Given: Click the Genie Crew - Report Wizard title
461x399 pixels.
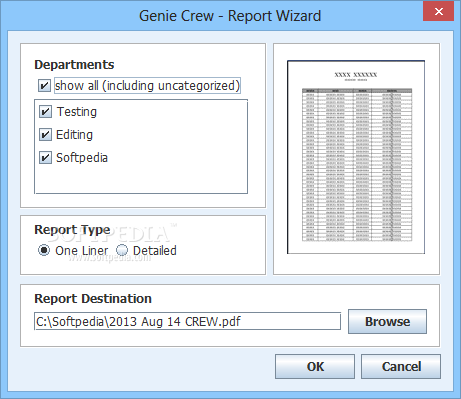Looking at the screenshot, I should 230,16.
